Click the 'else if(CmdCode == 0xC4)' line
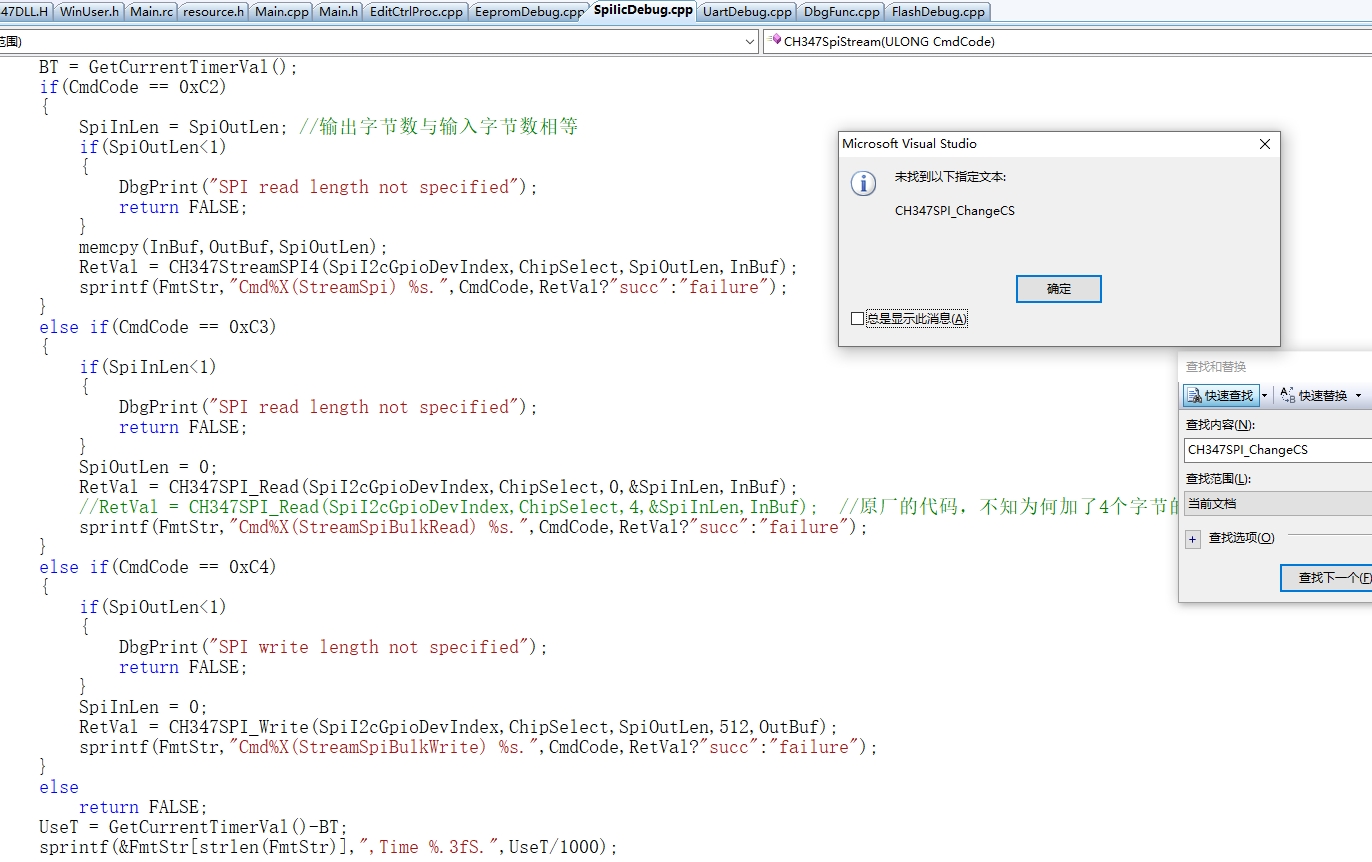The height and width of the screenshot is (862, 1372). coord(158,567)
